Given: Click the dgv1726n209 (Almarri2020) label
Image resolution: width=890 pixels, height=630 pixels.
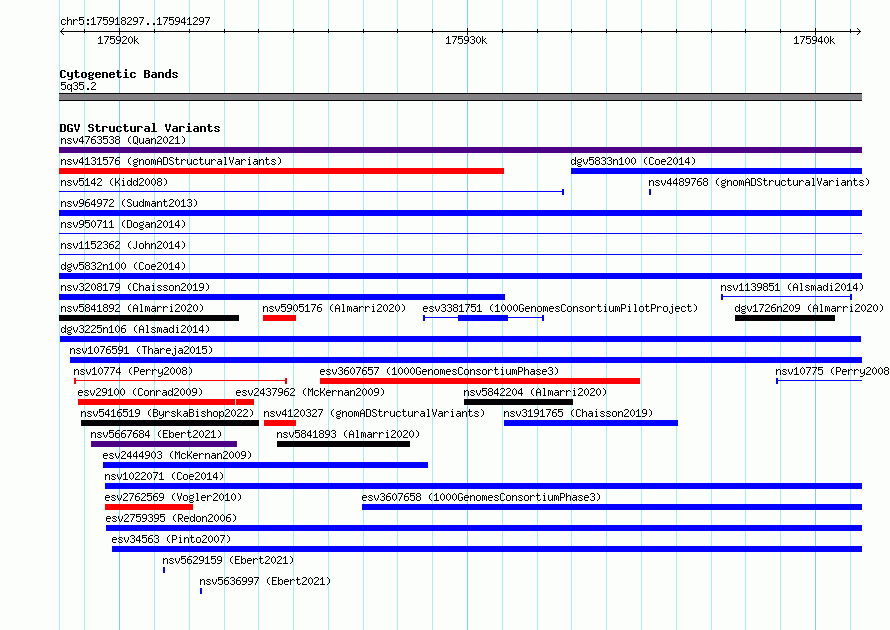Looking at the screenshot, I should click(x=809, y=308).
